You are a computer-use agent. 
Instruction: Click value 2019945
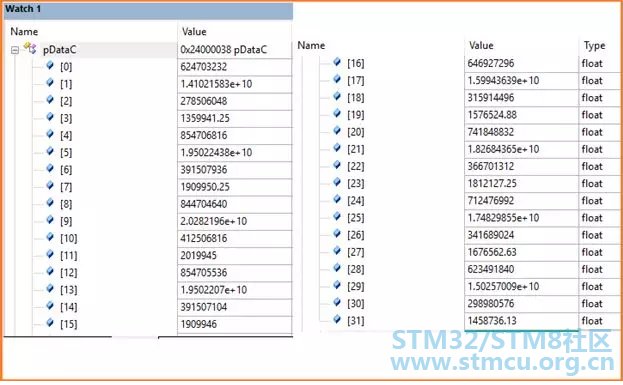pos(199,255)
